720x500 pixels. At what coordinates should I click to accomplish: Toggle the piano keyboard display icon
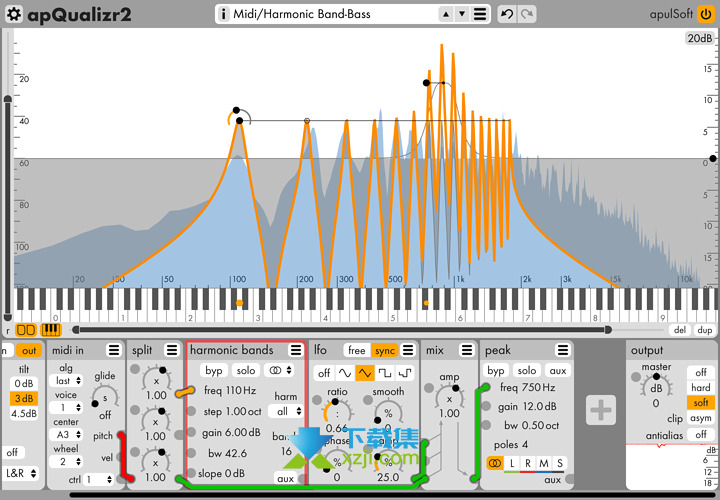[x=51, y=330]
